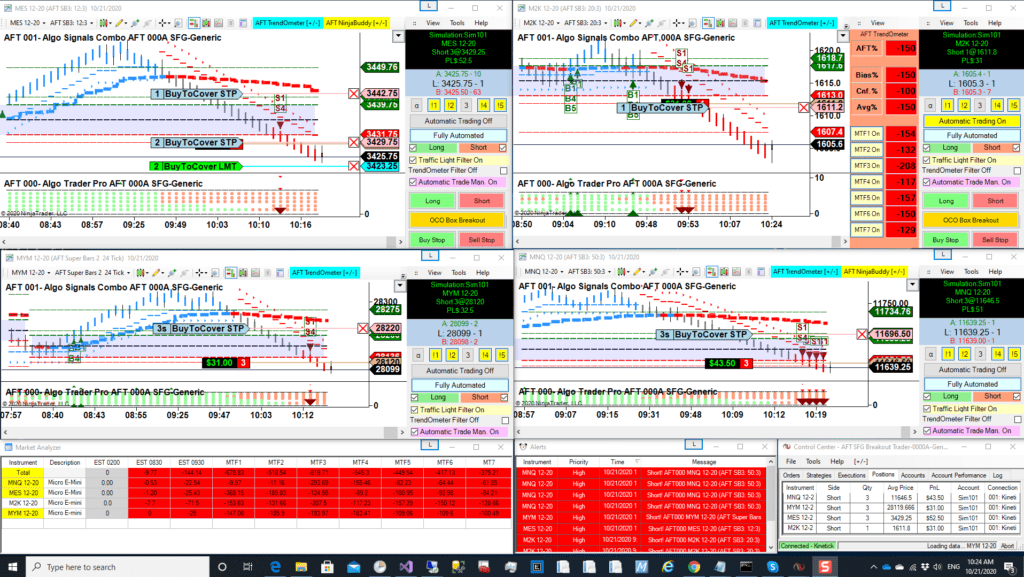Enable TrendOmeter Filter checkbox in M2K panel
Viewport: 1024px width, 577px height.
click(x=1016, y=170)
